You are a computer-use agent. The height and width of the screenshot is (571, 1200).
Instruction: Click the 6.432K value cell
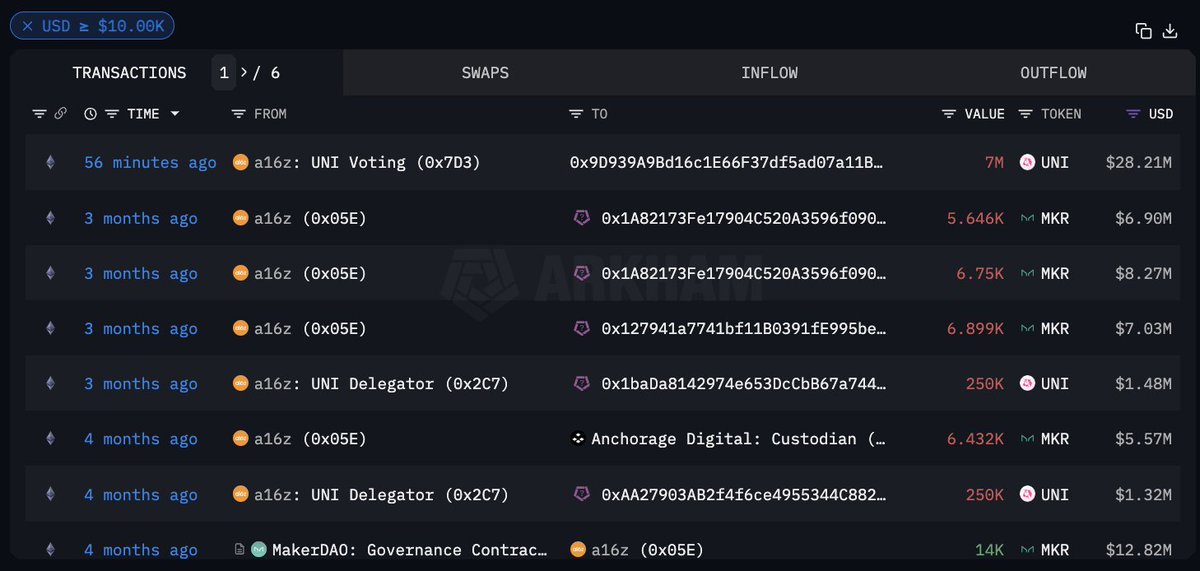[x=975, y=438]
